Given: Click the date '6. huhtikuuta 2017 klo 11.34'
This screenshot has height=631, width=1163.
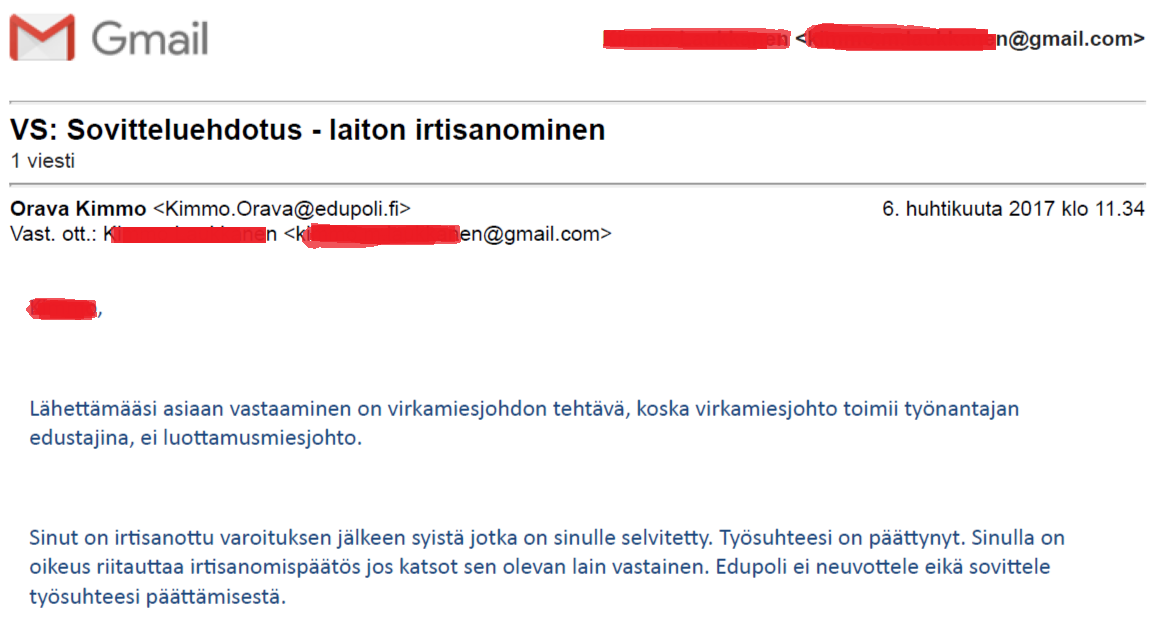Looking at the screenshot, I should tap(1012, 209).
